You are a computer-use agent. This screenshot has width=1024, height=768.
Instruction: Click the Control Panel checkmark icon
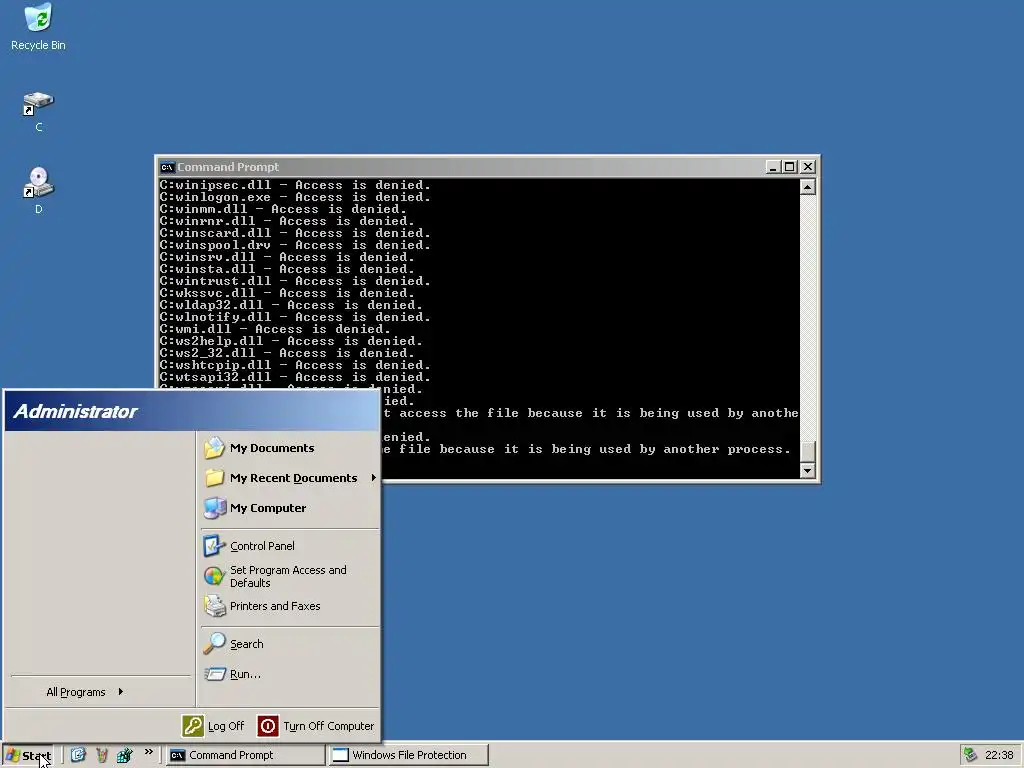[x=214, y=546]
